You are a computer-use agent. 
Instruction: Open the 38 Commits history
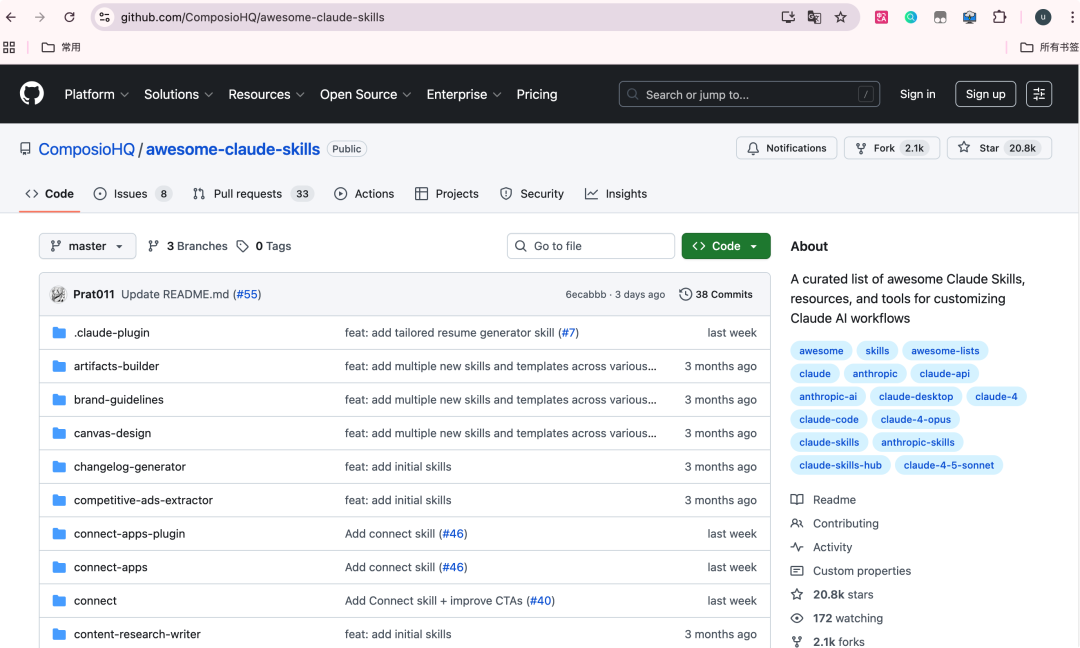coord(715,294)
